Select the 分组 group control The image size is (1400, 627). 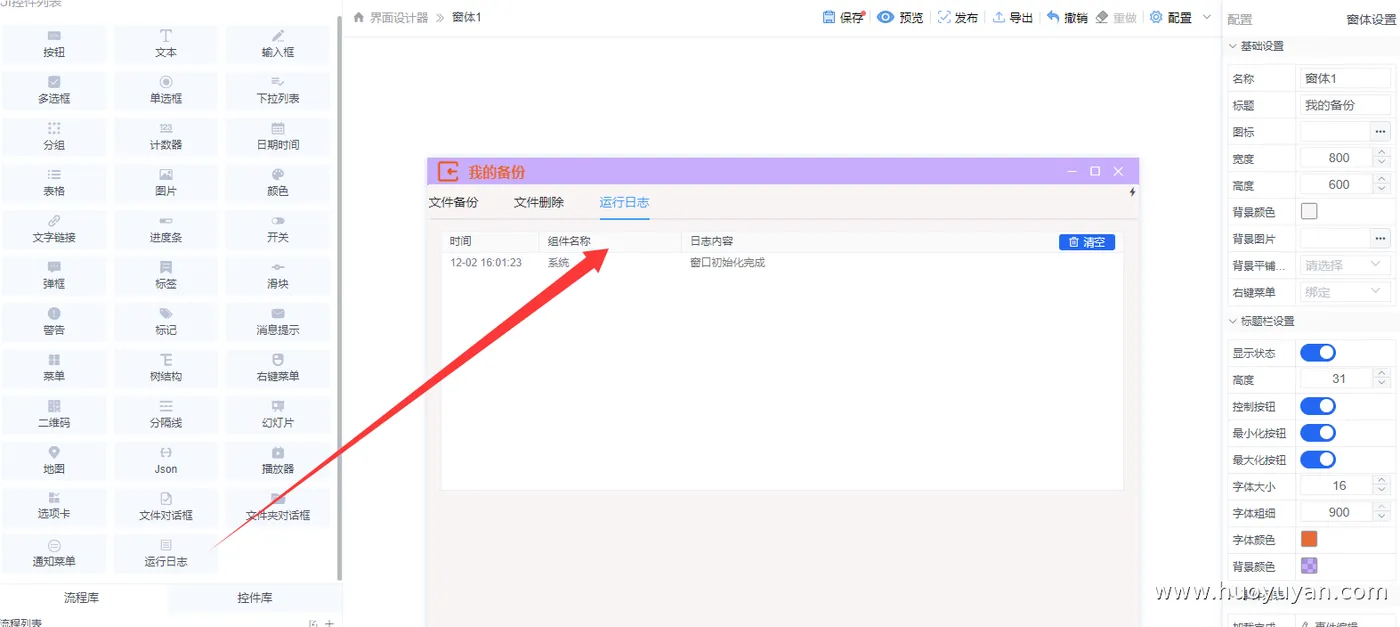pos(54,136)
